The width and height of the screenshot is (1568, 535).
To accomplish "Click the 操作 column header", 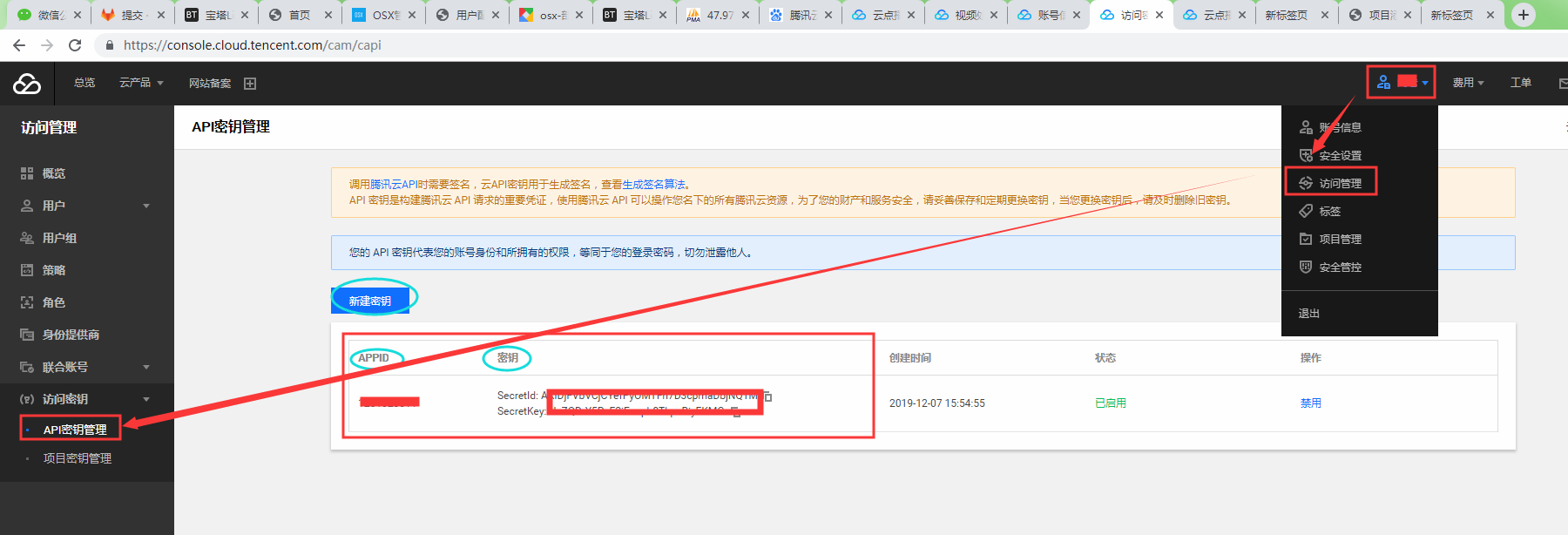I will 1310,358.
